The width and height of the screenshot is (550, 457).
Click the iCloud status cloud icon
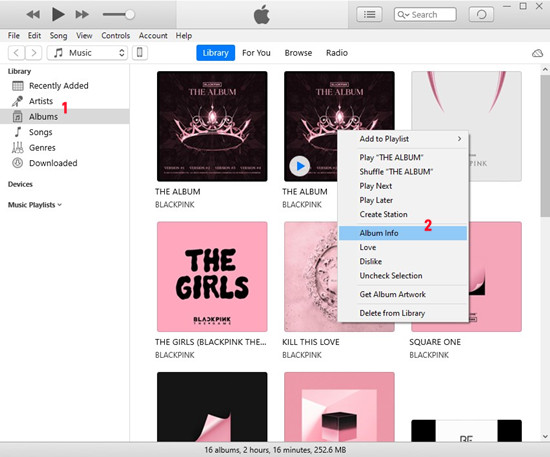coord(537,53)
